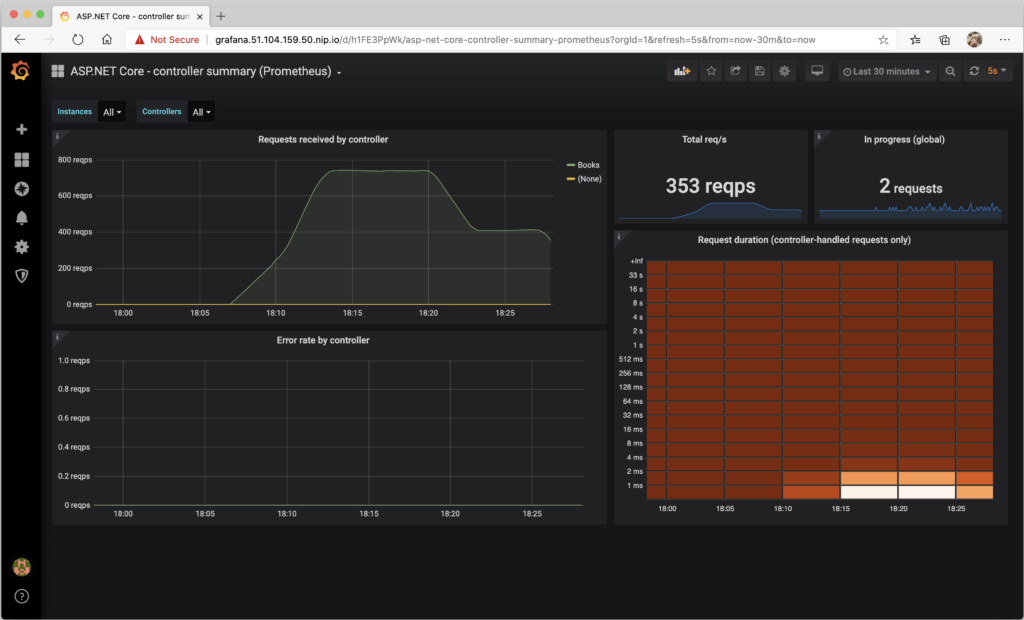1024x620 pixels.
Task: Click info icon on Error rate panel
Action: click(57, 336)
